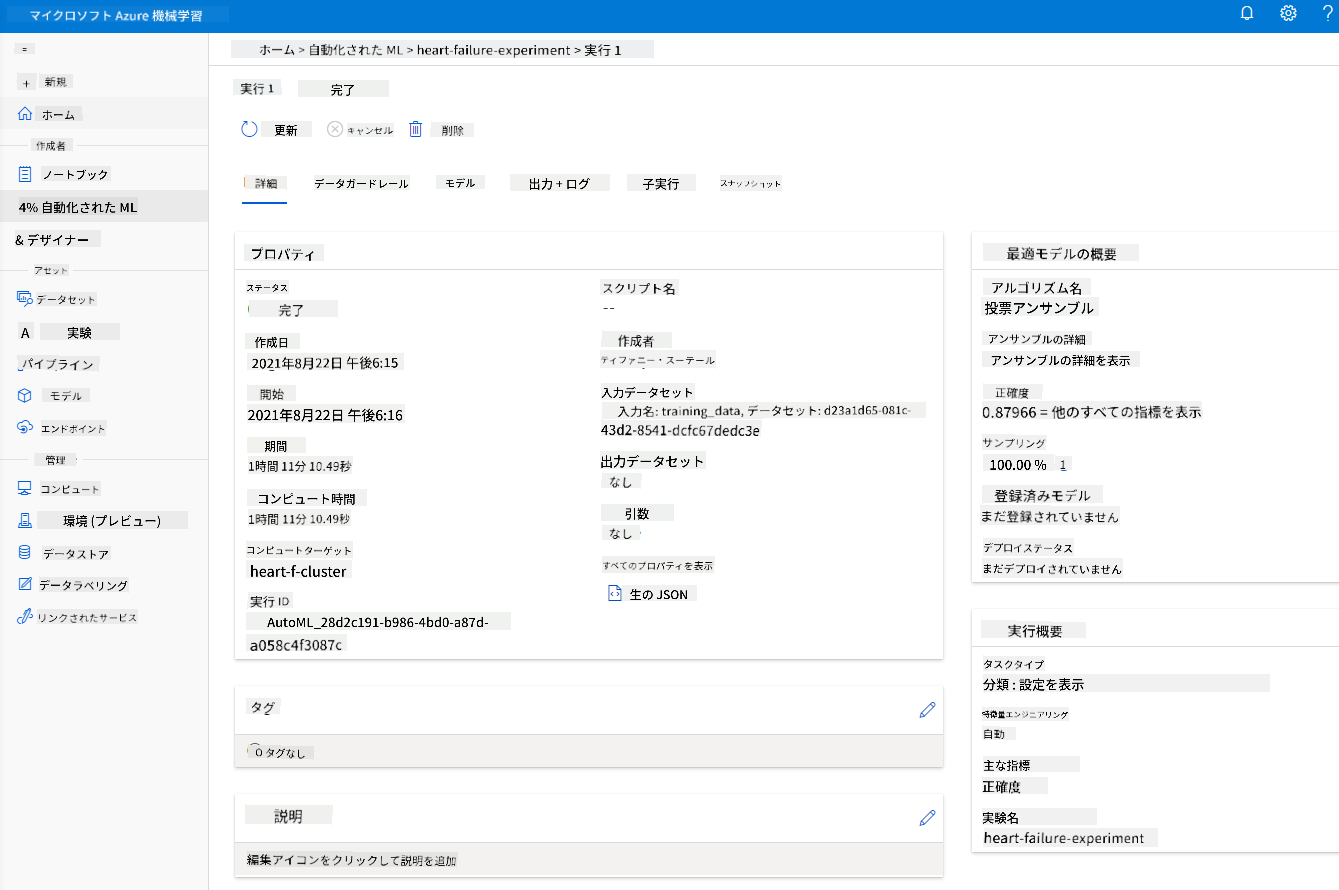Click the "0 タグなし" text
1339x890 pixels.
tap(279, 752)
